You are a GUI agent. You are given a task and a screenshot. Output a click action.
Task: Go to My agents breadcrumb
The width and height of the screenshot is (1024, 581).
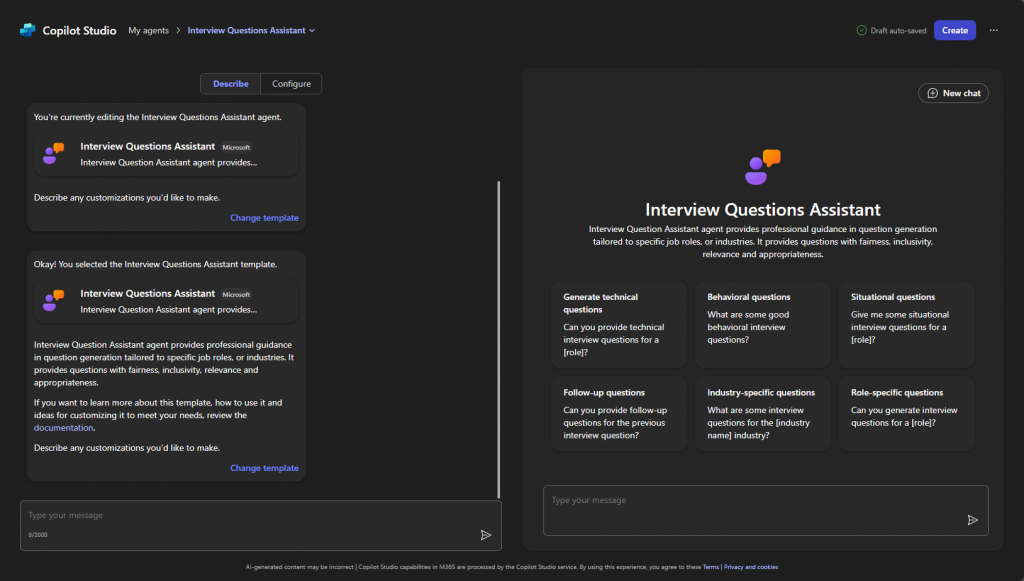[148, 30]
